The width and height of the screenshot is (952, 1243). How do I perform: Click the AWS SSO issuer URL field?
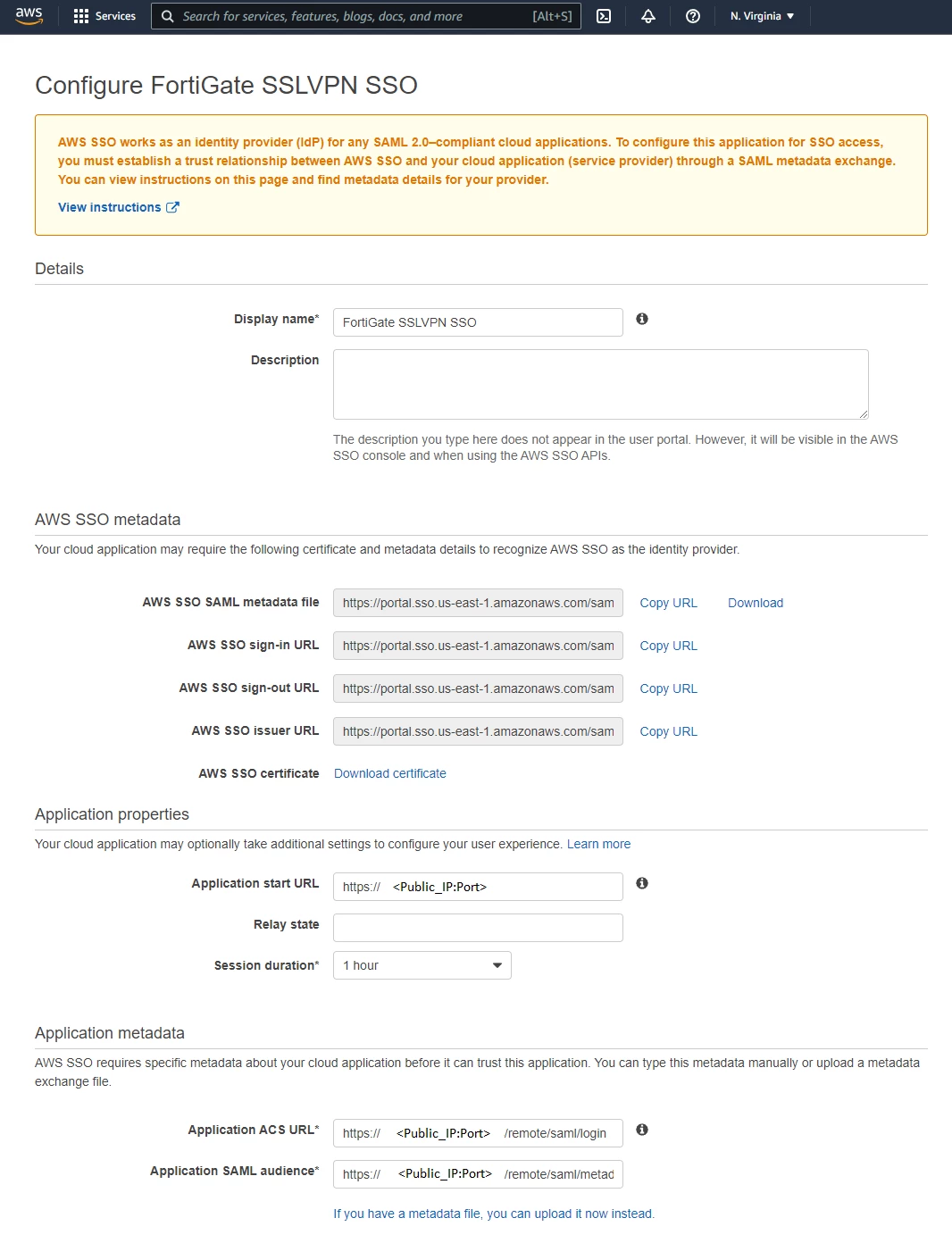(478, 731)
